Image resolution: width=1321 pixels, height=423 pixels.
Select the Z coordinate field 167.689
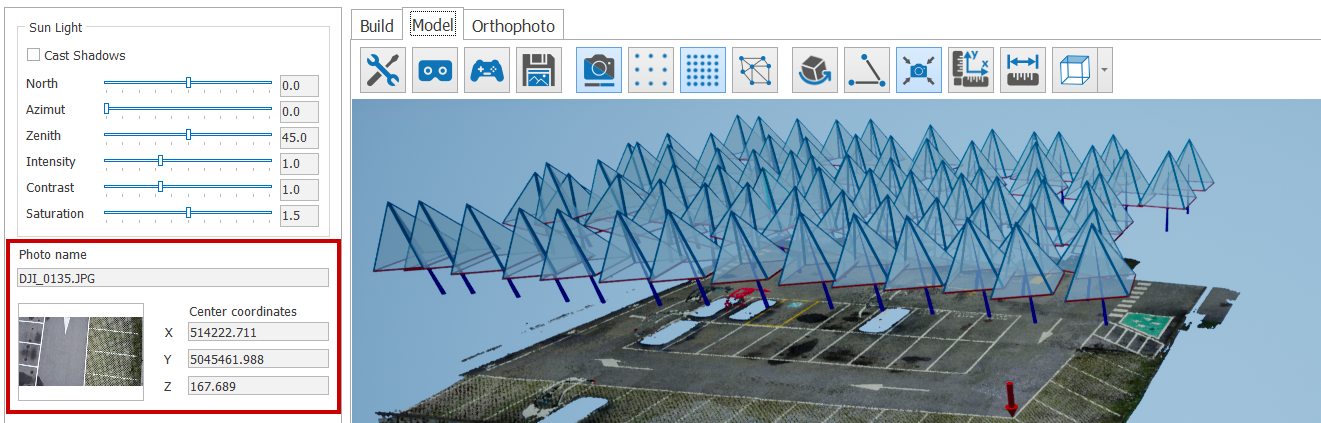257,385
